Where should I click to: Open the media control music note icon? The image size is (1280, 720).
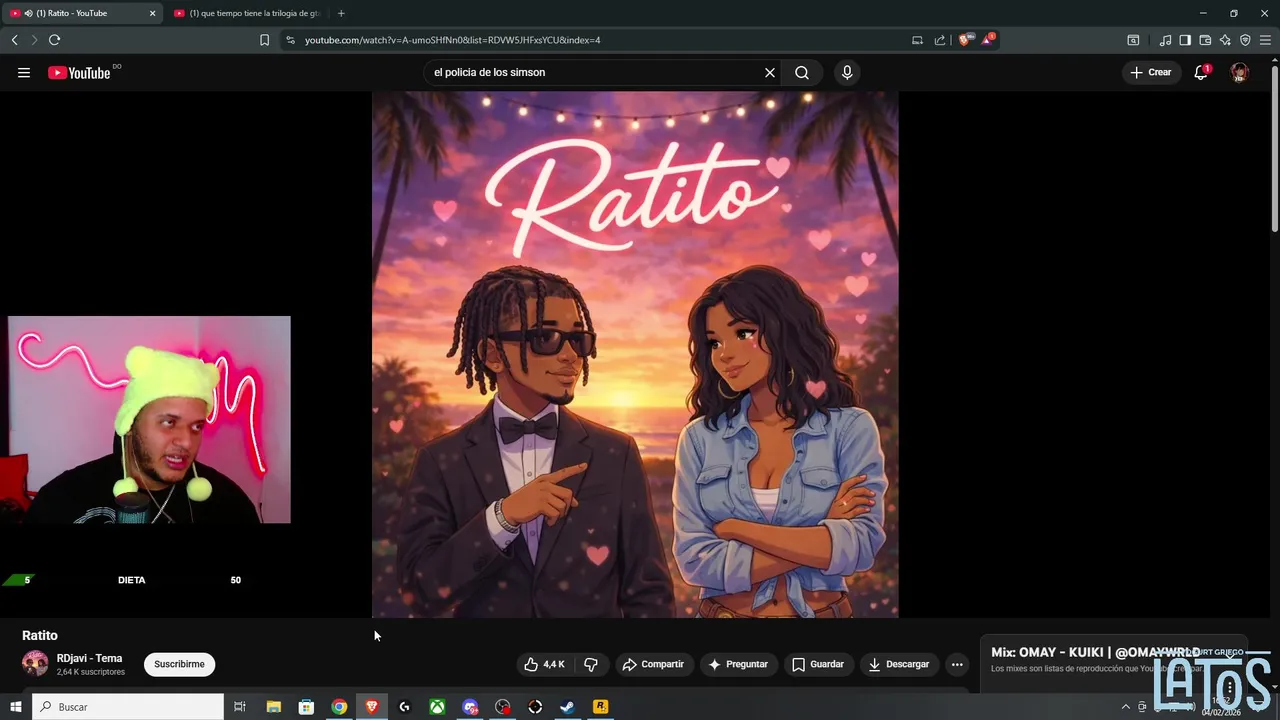click(1165, 40)
